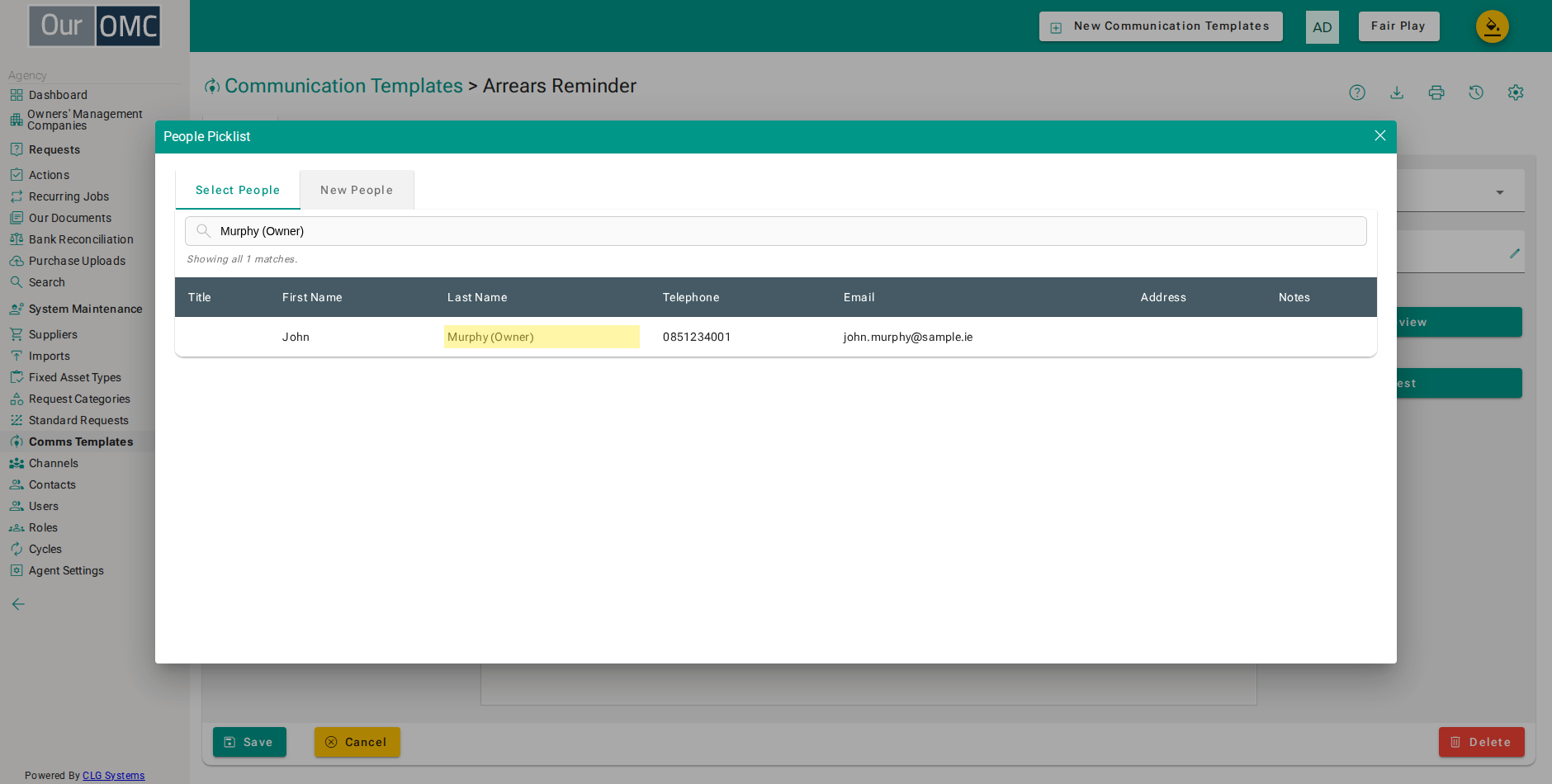Click the user avatar icon top right
The width and height of the screenshot is (1552, 784).
[x=1493, y=26]
